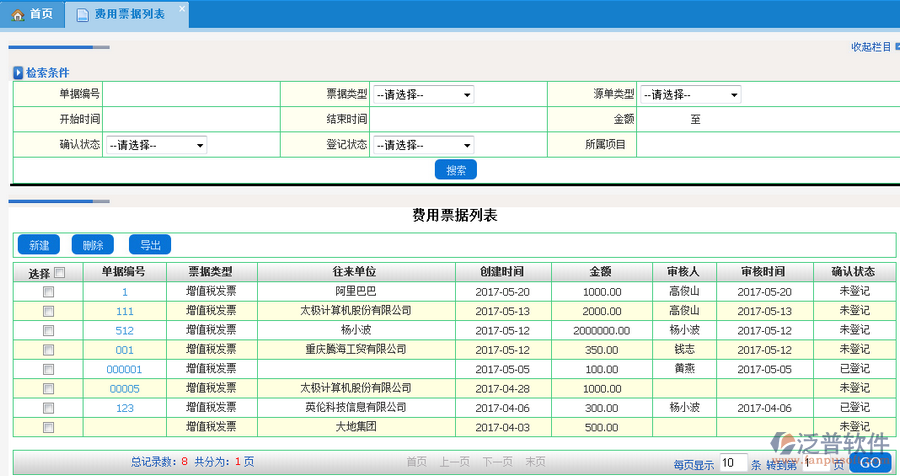Expand the 源单类型 dropdown
The width and height of the screenshot is (900, 476).
[690, 95]
